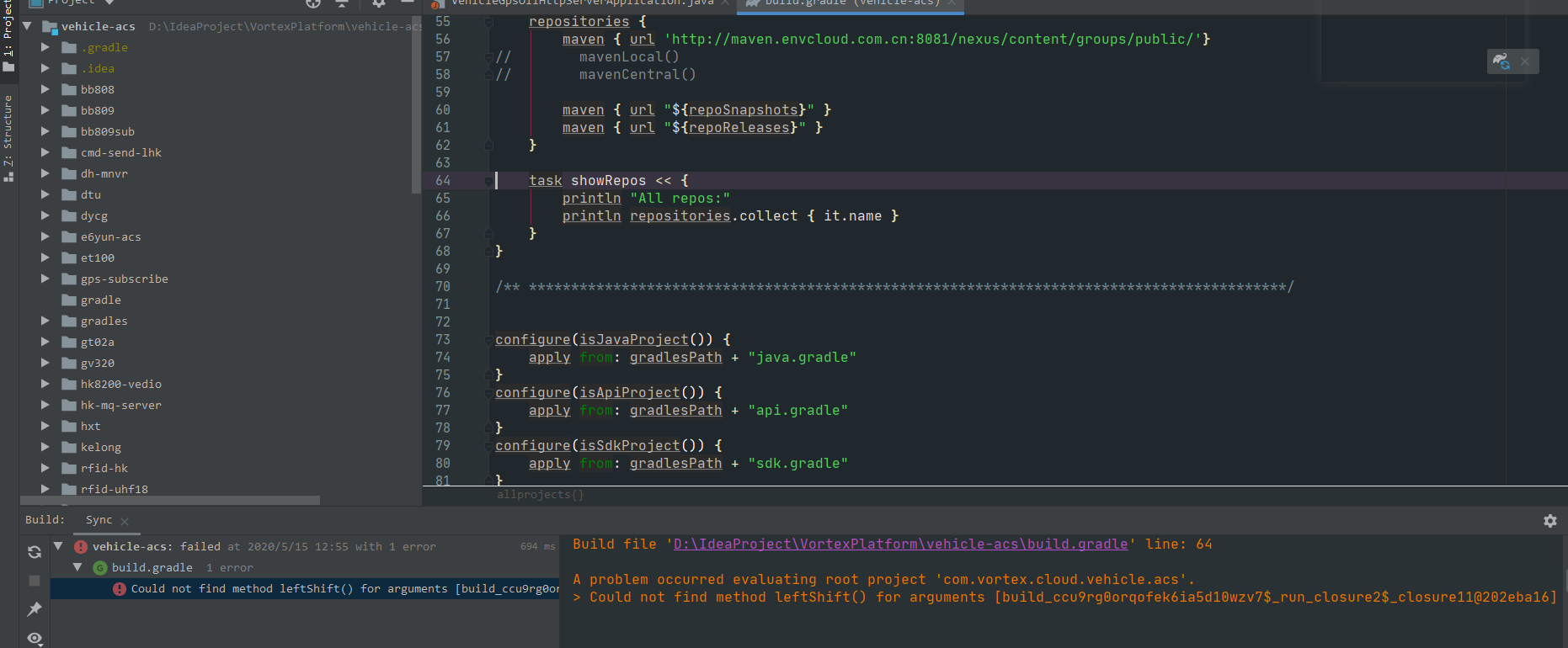Fold configure(isSdkProject()) block at line 79
Screen dimensions: 1568x648
488,446
